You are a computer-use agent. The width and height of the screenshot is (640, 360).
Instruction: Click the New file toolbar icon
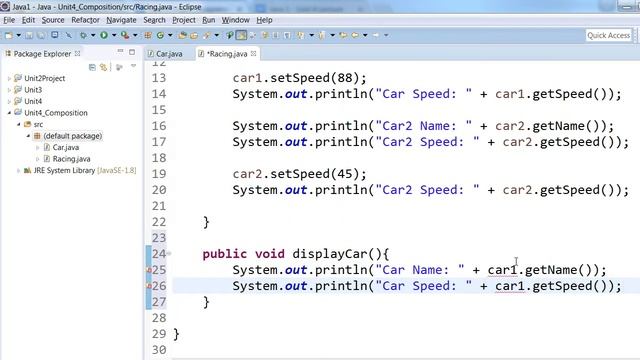click(x=9, y=35)
